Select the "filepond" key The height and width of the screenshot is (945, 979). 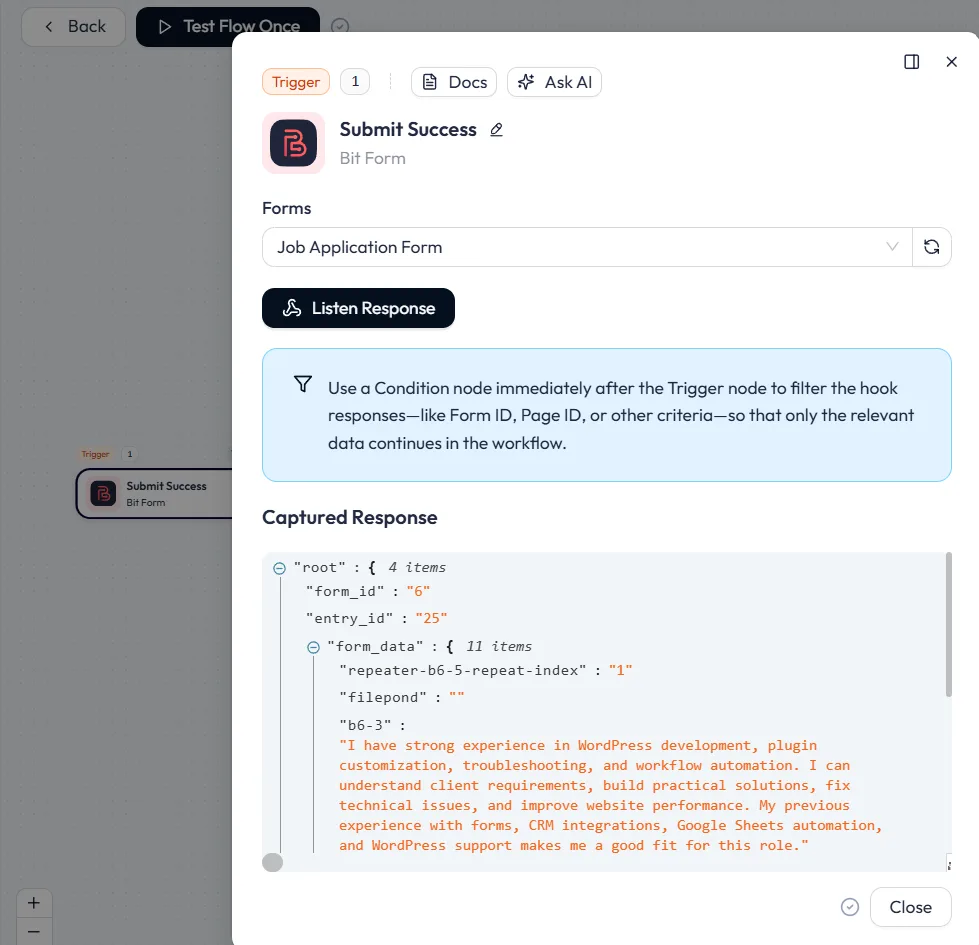383,697
